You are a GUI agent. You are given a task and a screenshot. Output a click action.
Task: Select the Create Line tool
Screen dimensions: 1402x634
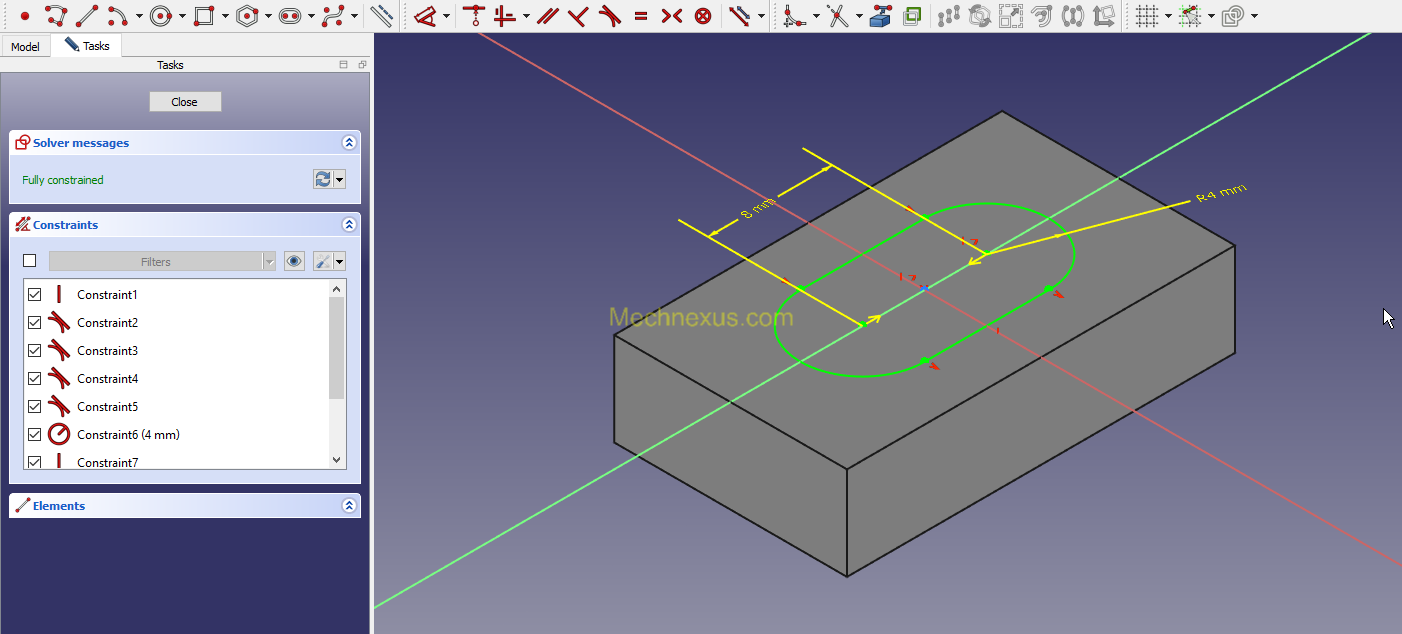[x=87, y=16]
